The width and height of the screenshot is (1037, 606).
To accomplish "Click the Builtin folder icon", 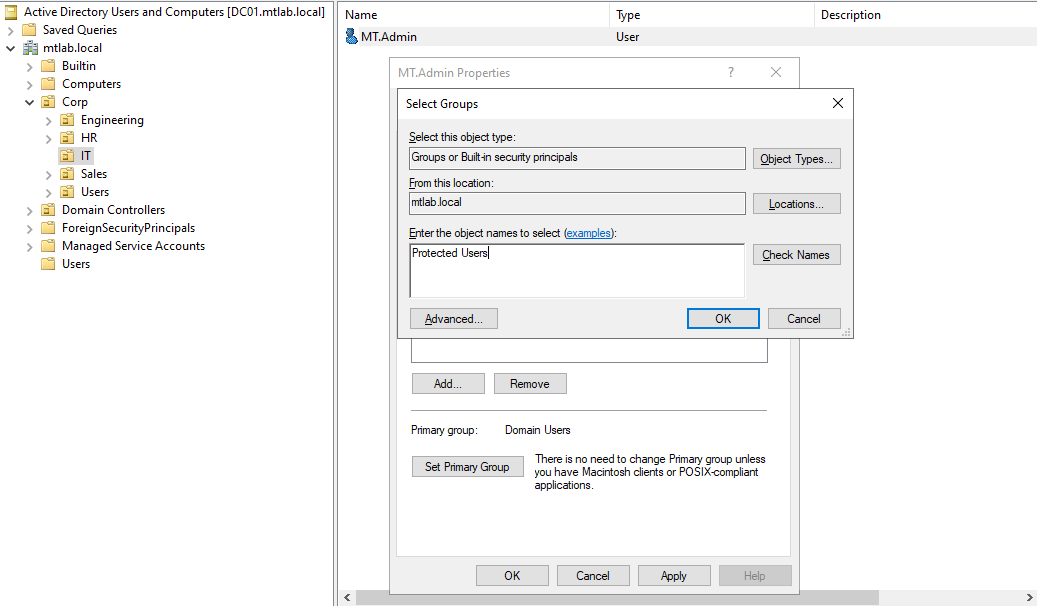I will [x=48, y=65].
